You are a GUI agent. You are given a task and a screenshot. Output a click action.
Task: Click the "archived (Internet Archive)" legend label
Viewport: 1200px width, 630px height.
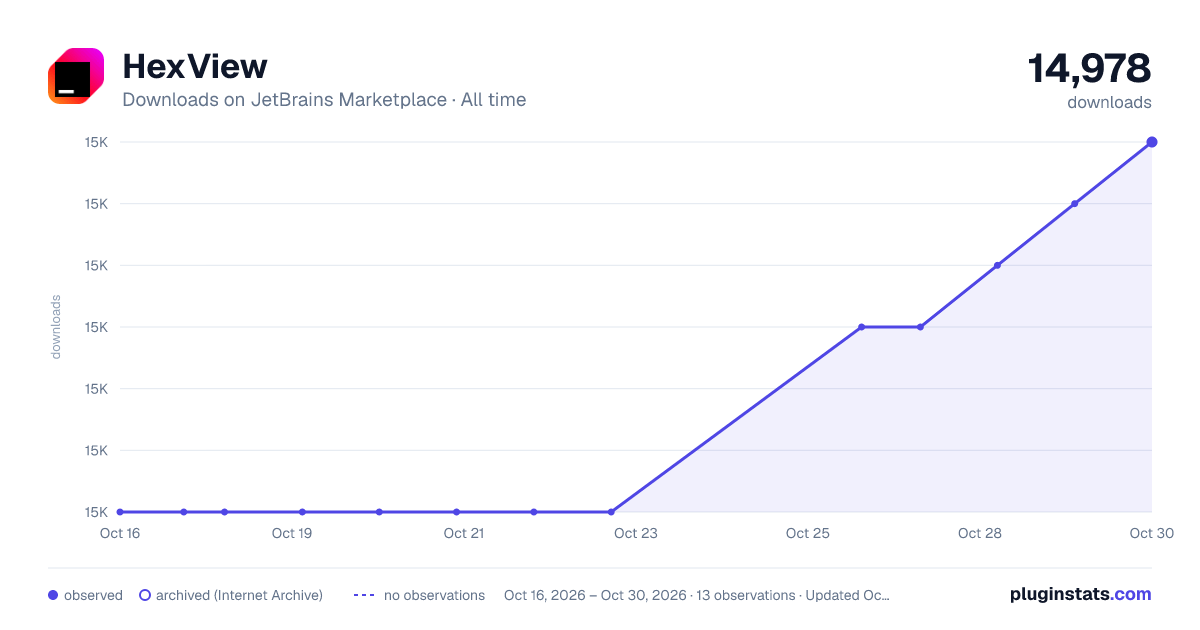pos(239,595)
